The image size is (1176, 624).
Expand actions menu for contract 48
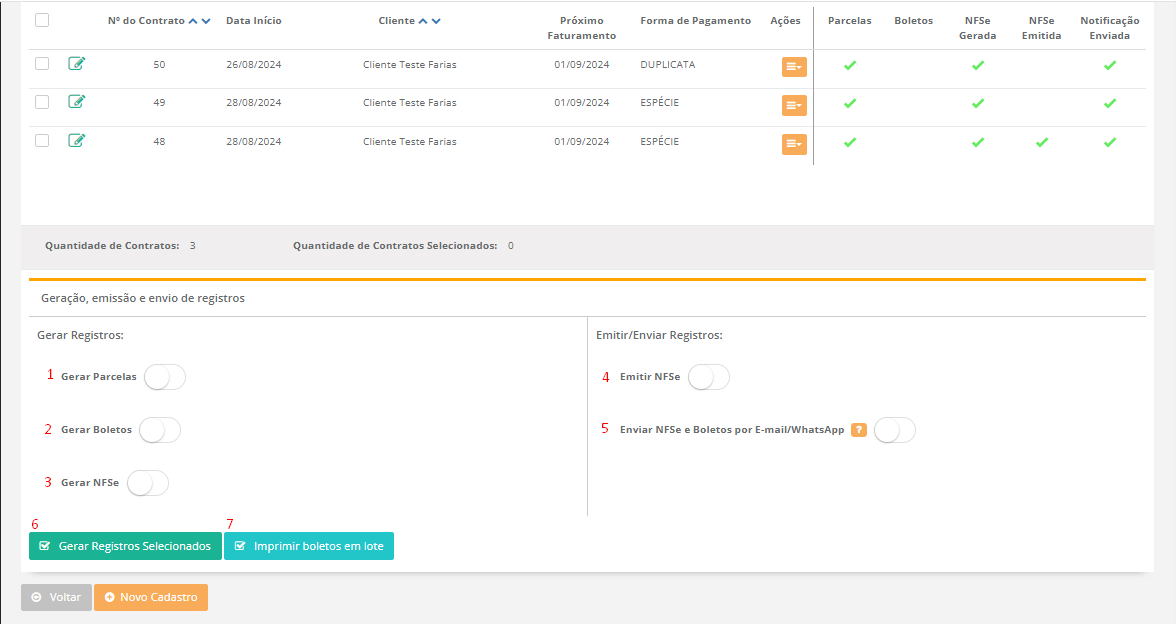click(x=794, y=144)
